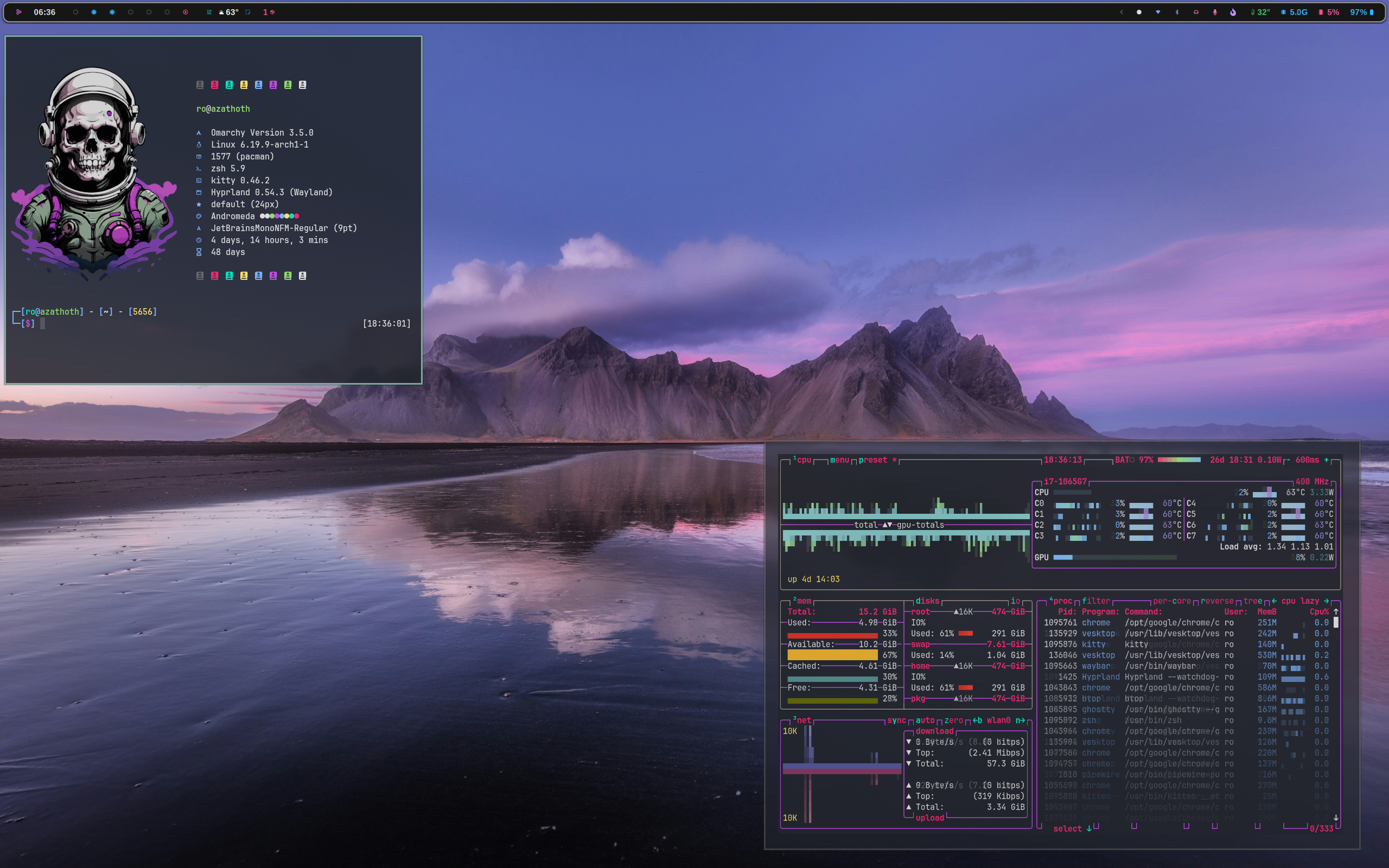Toggle tree view in btop proc panel
Image resolution: width=1389 pixels, height=868 pixels.
(x=1252, y=601)
